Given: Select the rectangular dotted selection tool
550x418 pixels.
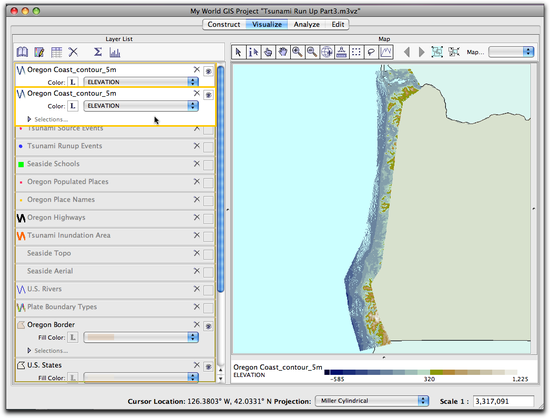Looking at the screenshot, I should click(356, 52).
